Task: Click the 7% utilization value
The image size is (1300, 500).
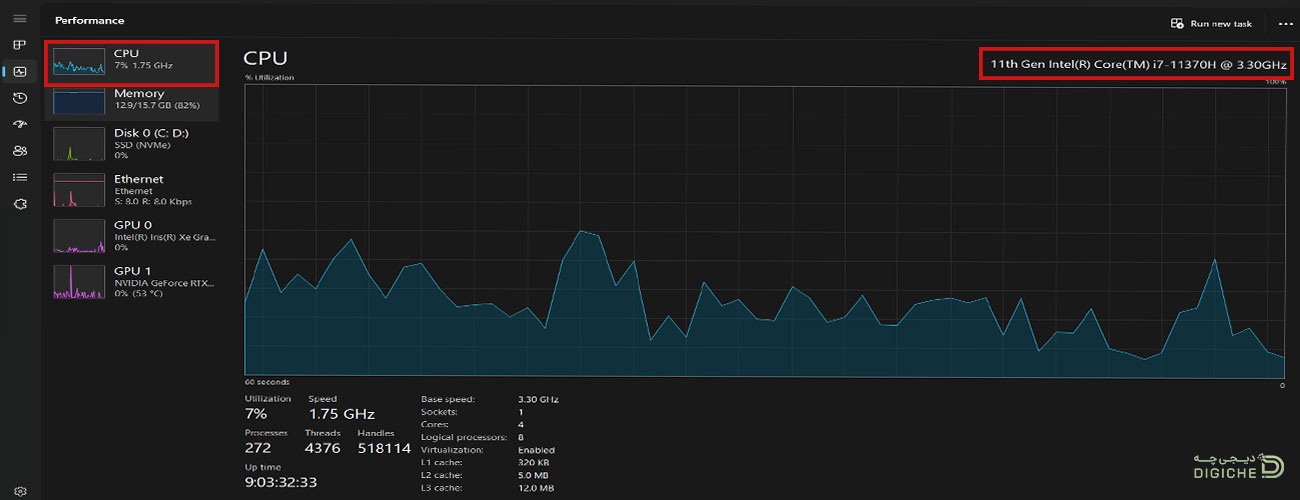Action: 256,413
